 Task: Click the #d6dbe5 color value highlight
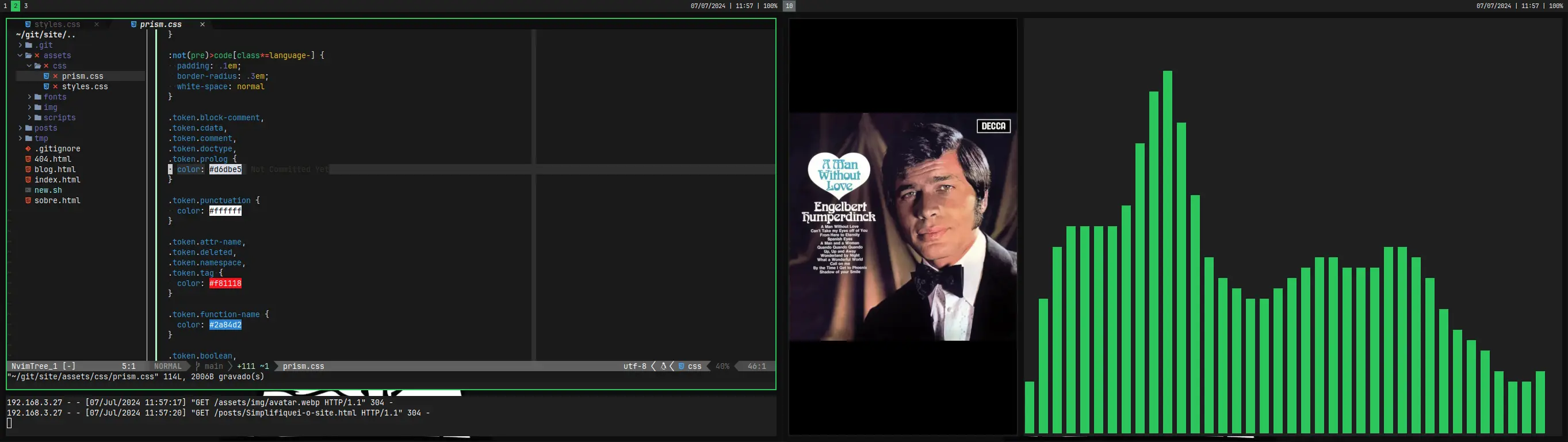[225, 169]
